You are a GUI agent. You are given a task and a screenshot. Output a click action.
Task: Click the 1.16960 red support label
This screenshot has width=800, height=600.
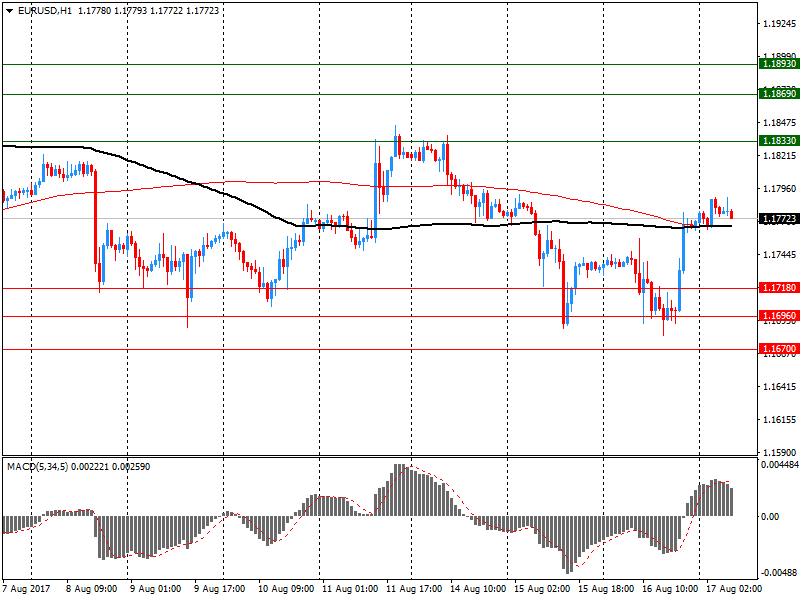tap(779, 316)
